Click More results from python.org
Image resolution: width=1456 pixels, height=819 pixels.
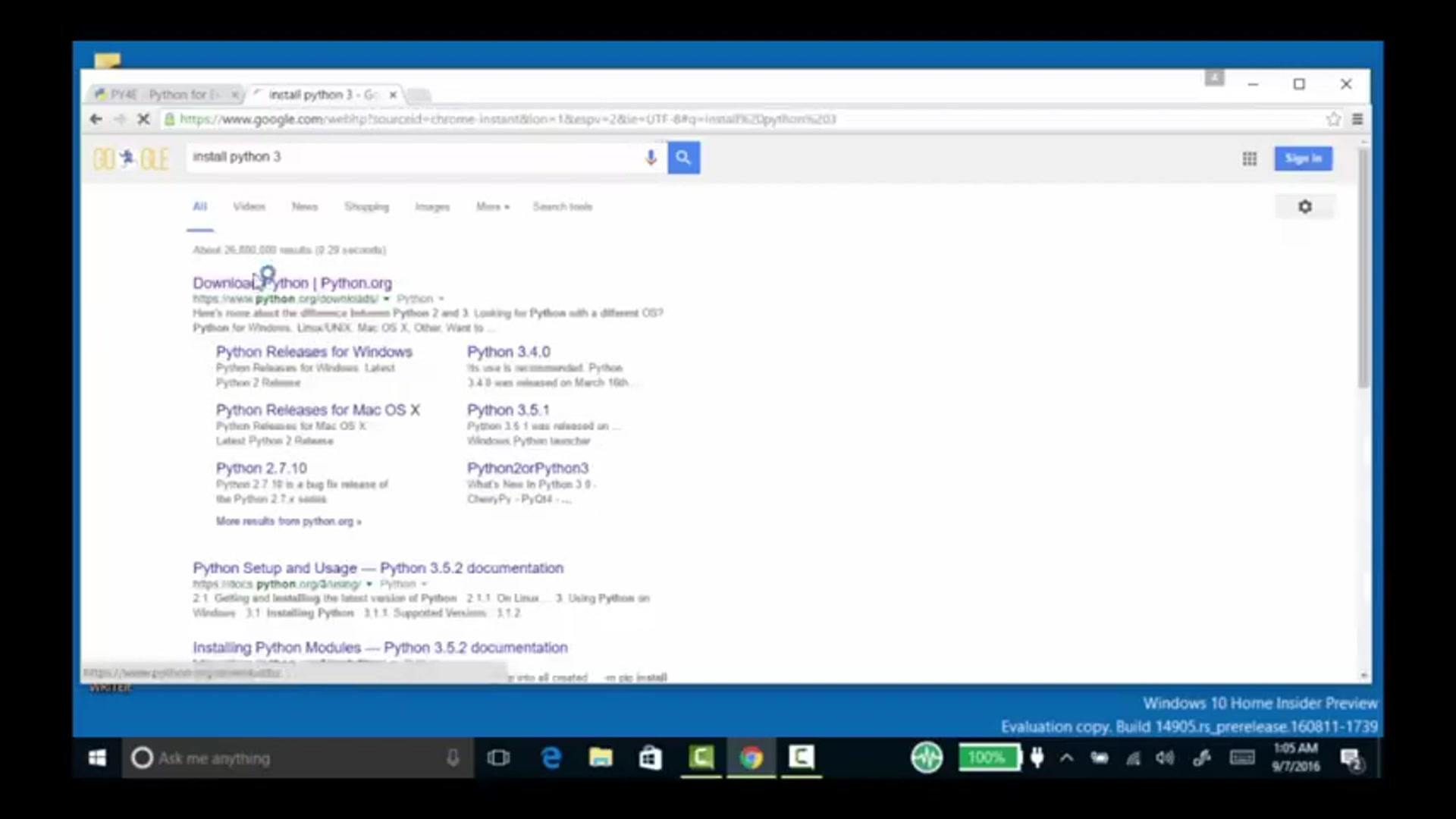pyautogui.click(x=289, y=521)
